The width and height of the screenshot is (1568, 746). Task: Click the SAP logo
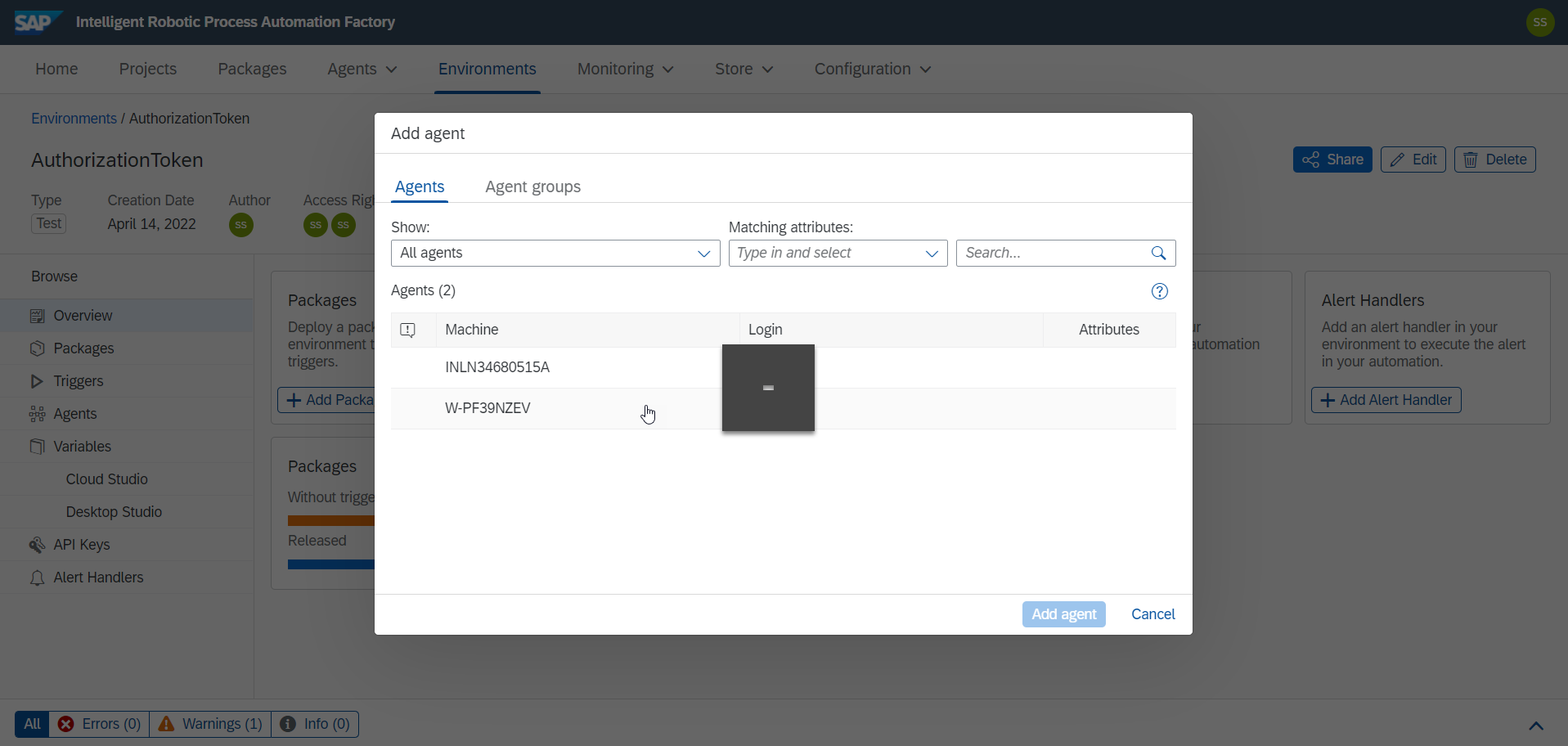(38, 22)
